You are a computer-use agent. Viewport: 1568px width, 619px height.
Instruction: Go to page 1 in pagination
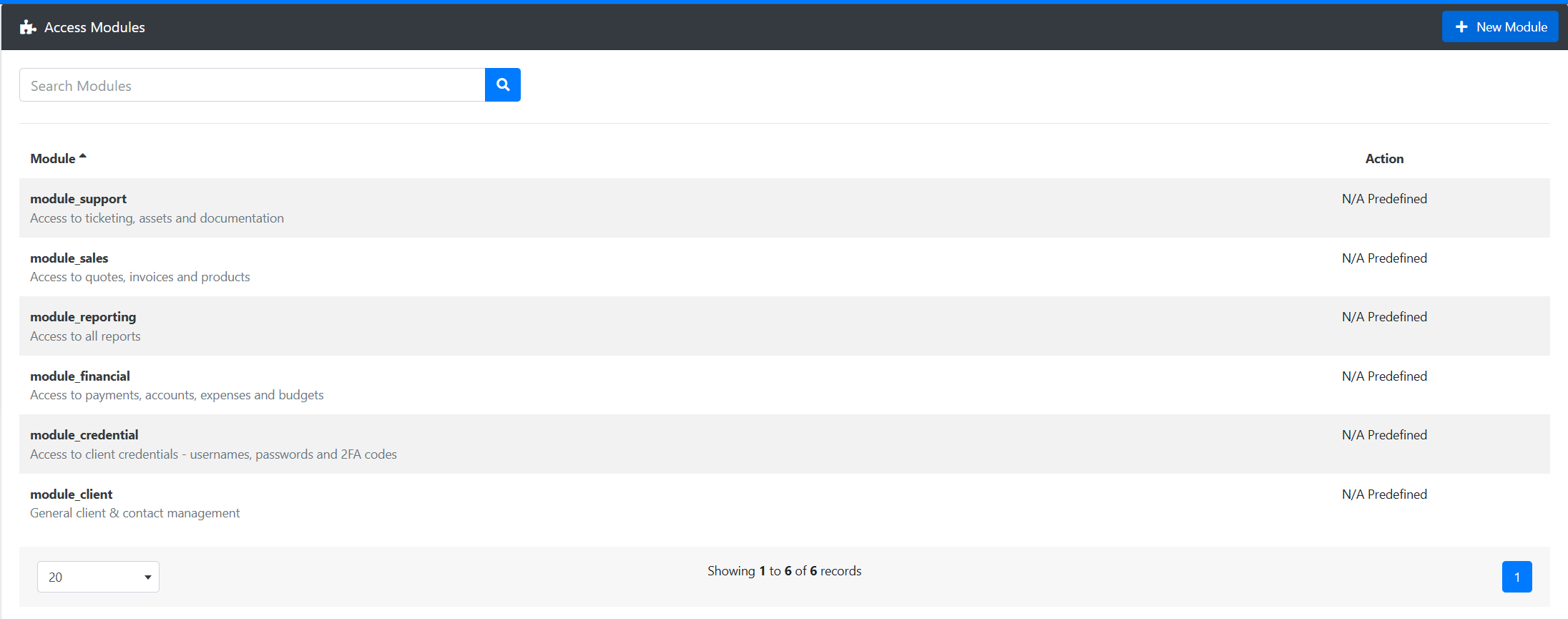[x=1516, y=577]
